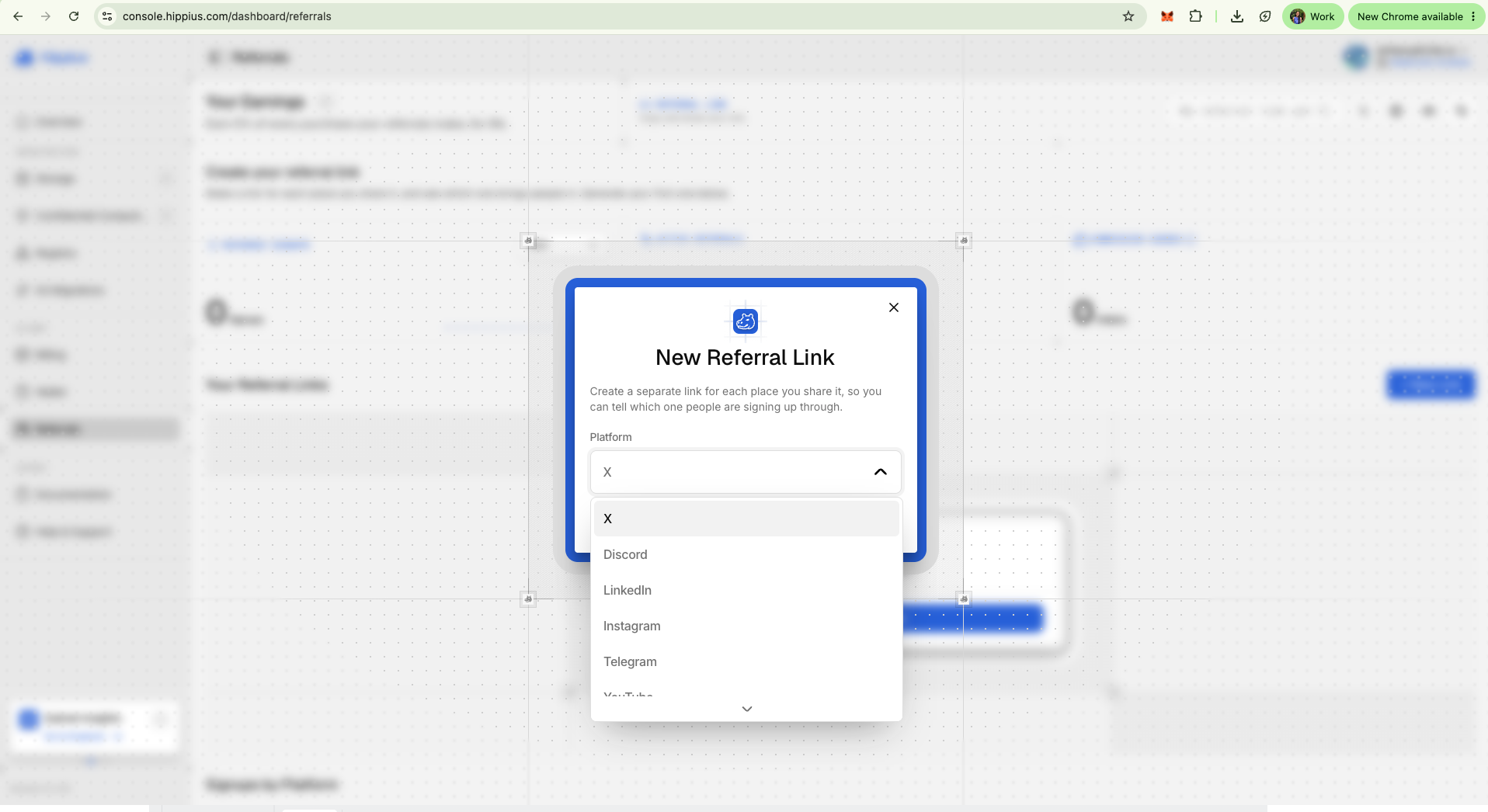Choose LinkedIn from the platform list
Viewport: 1488px width, 812px height.
pos(746,590)
